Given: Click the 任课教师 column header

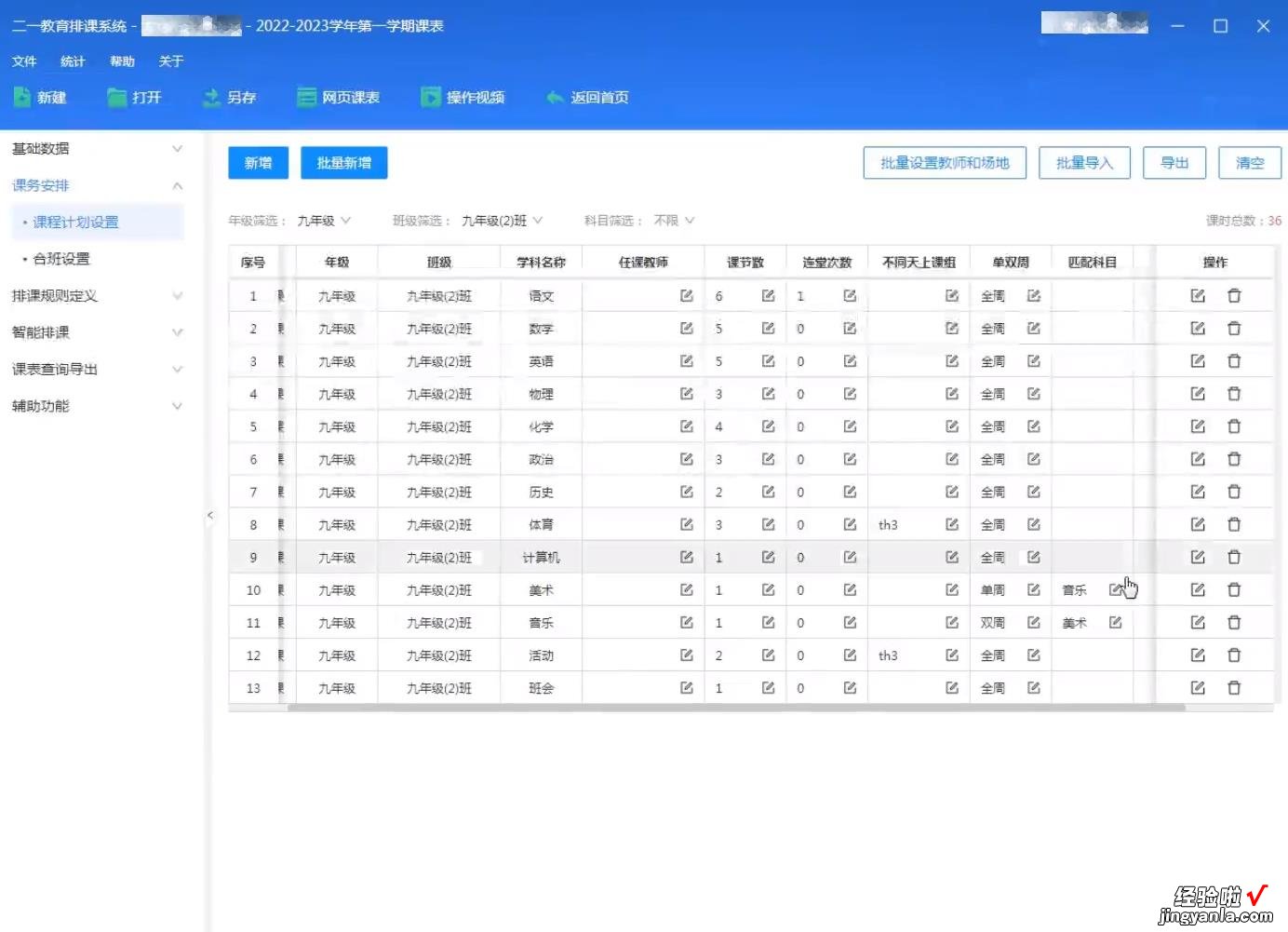Looking at the screenshot, I should [643, 263].
